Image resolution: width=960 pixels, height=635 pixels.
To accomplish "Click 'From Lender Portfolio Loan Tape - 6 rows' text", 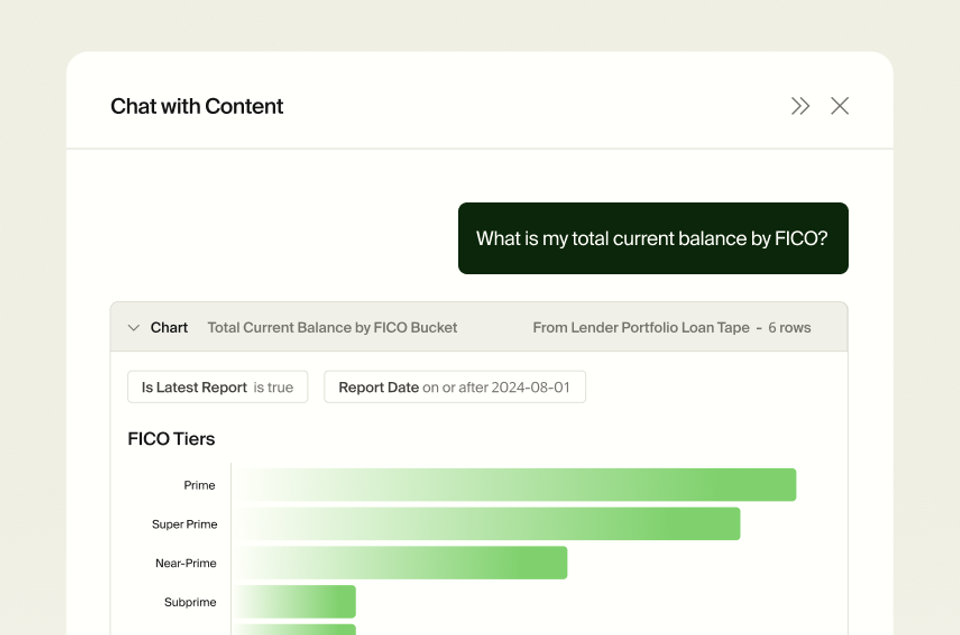I will [x=672, y=328].
